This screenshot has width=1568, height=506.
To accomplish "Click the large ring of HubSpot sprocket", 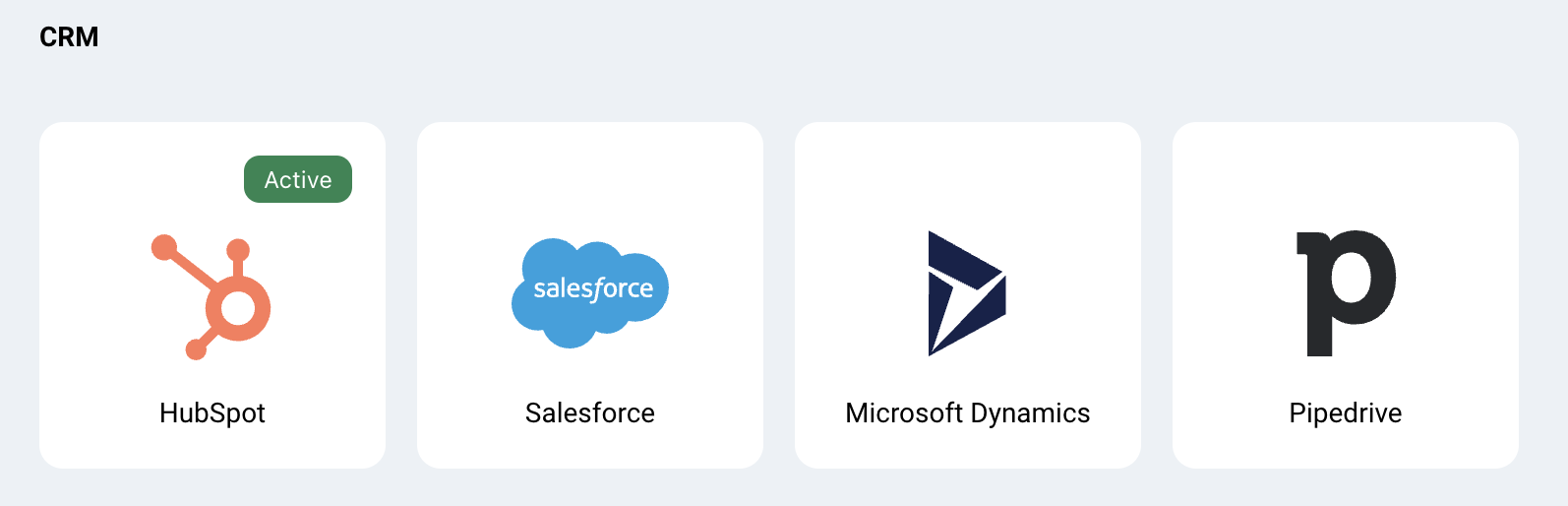I will [x=237, y=308].
